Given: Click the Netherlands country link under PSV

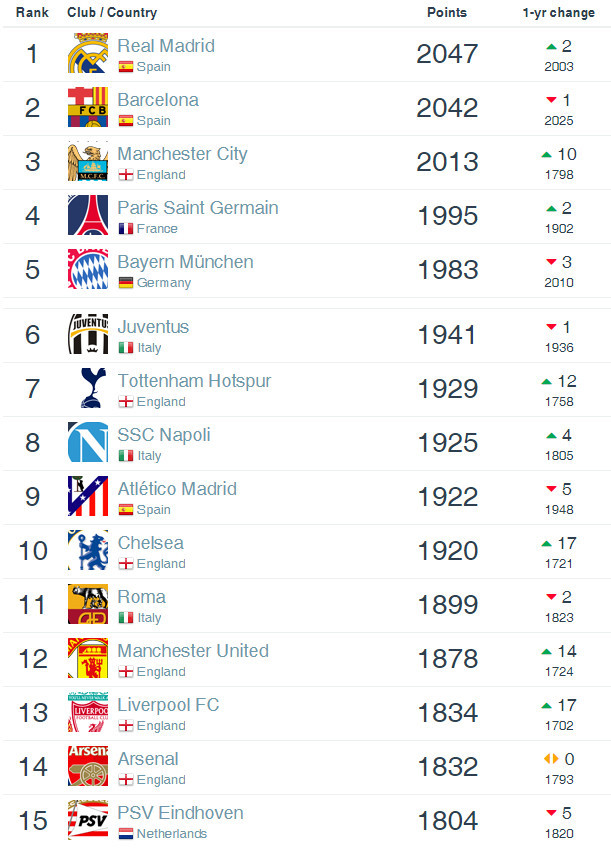Looking at the screenshot, I should (x=171, y=834).
